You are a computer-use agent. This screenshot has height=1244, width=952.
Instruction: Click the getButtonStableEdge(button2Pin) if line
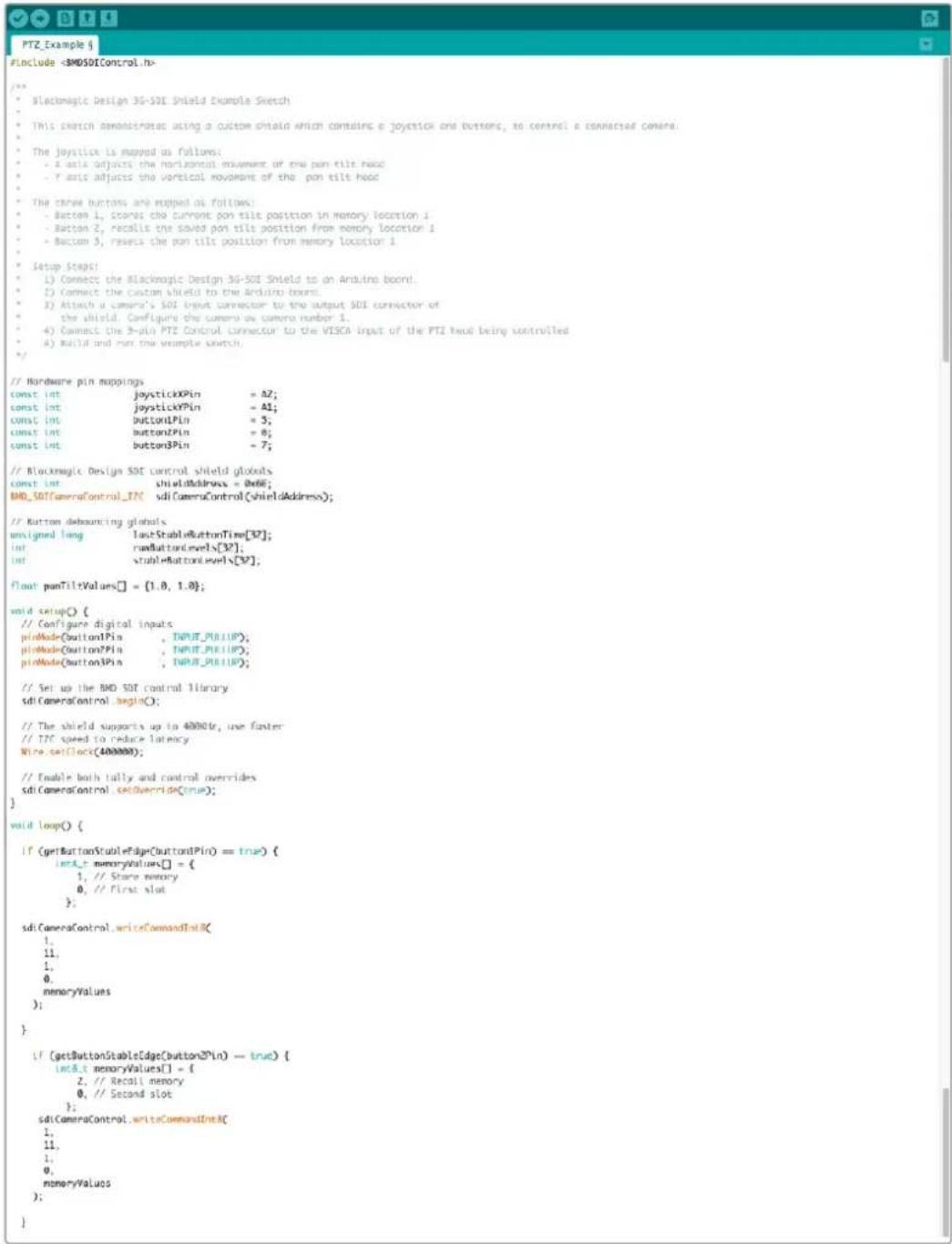tap(160, 1055)
